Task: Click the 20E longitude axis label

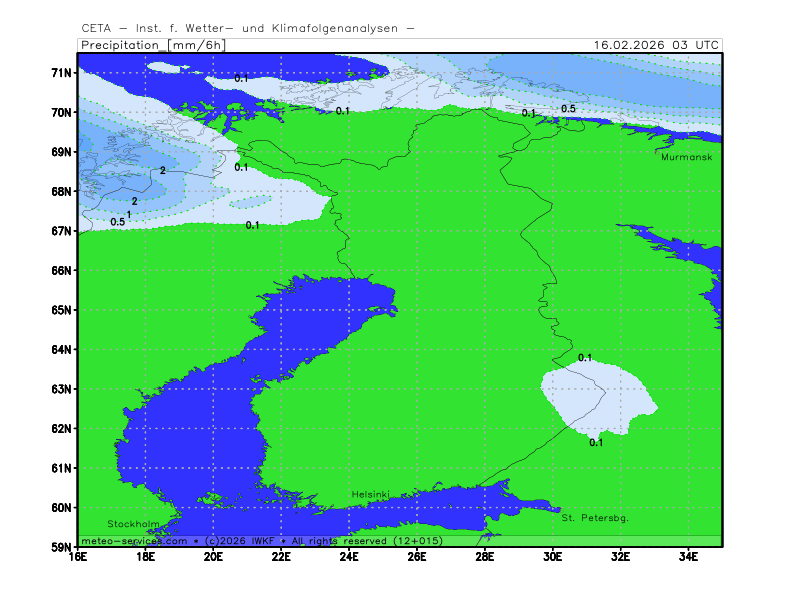Action: (x=213, y=556)
